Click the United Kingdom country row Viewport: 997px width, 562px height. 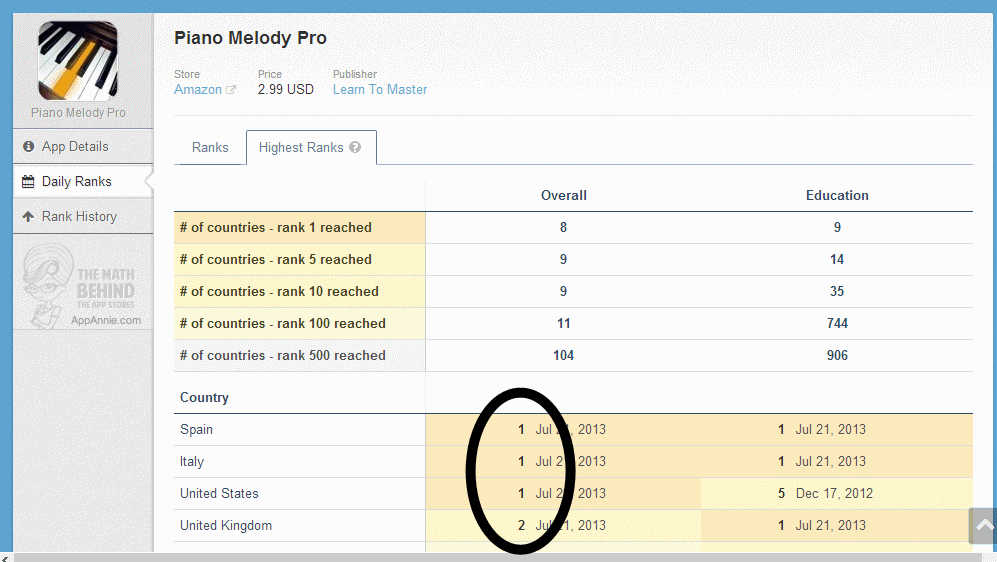[226, 526]
